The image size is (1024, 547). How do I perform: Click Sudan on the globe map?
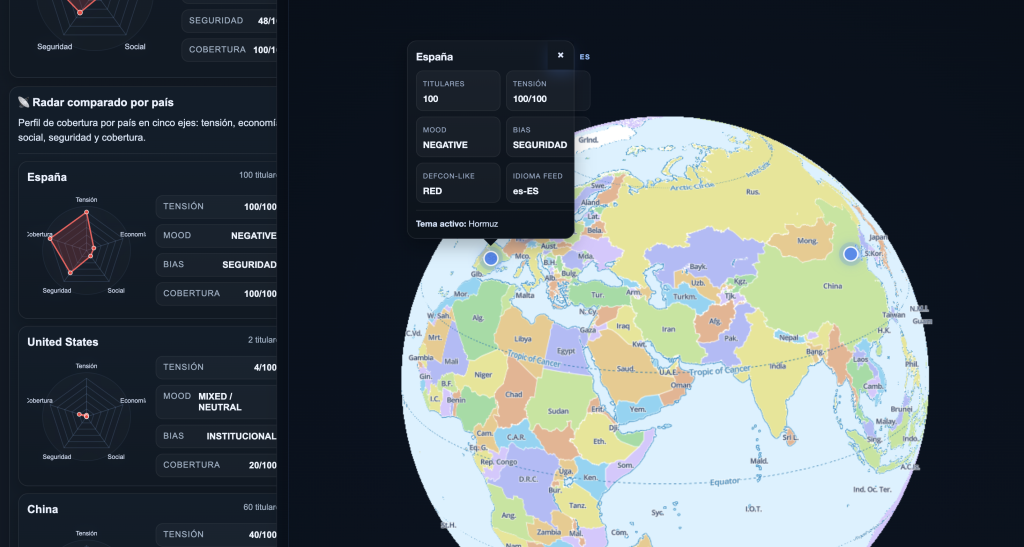click(x=558, y=411)
